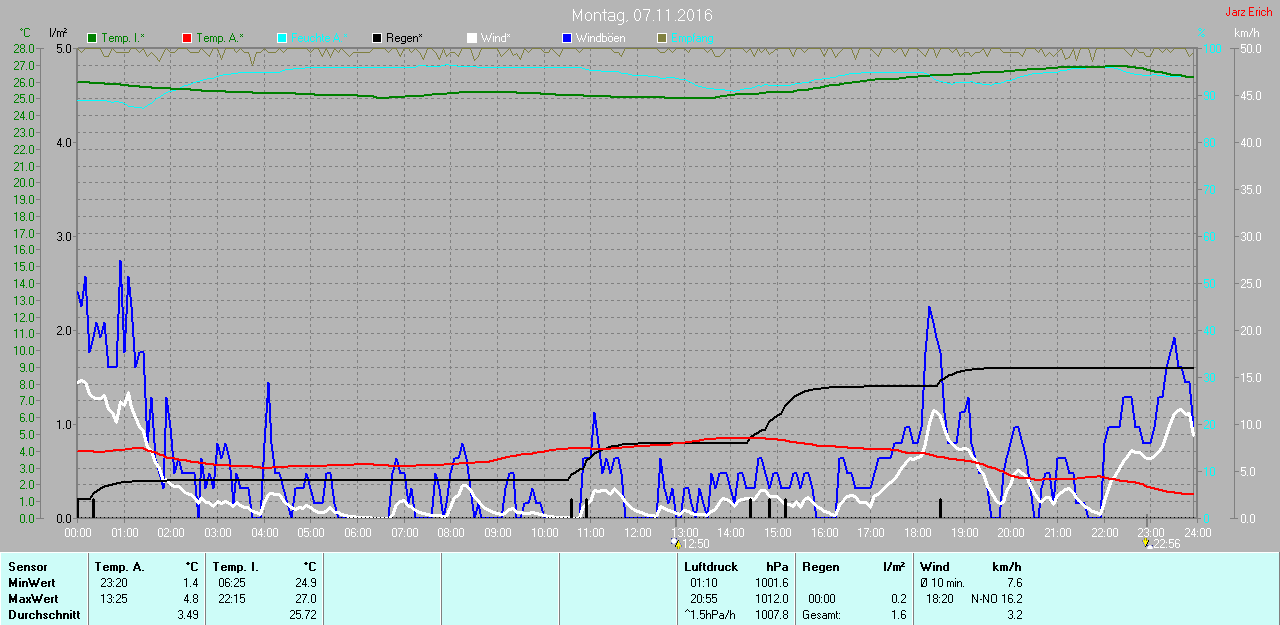The image size is (1280, 625).
Task: Click the chart title Montag, 07.11.2016
Action: tap(642, 15)
